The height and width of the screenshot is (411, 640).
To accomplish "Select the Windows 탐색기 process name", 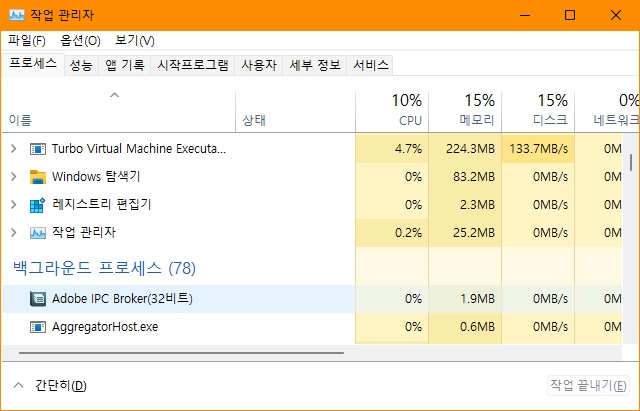I will pos(96,176).
